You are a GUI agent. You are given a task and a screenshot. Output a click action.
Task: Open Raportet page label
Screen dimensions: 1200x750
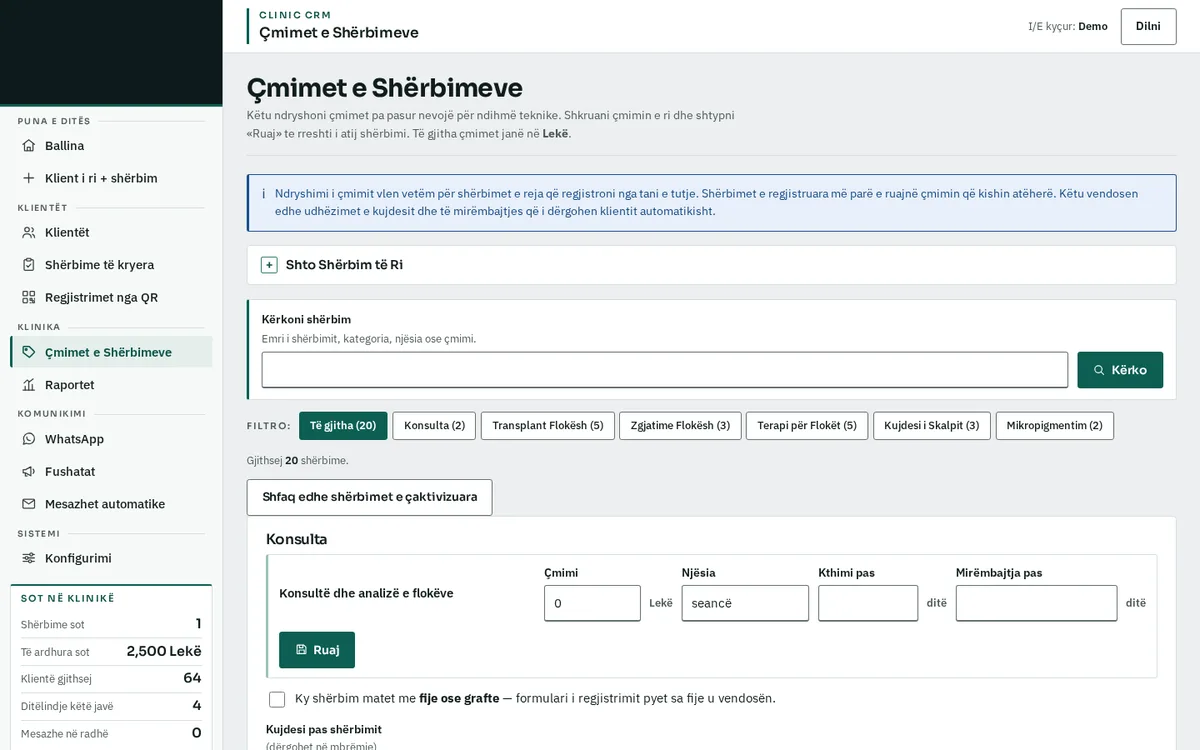(70, 385)
